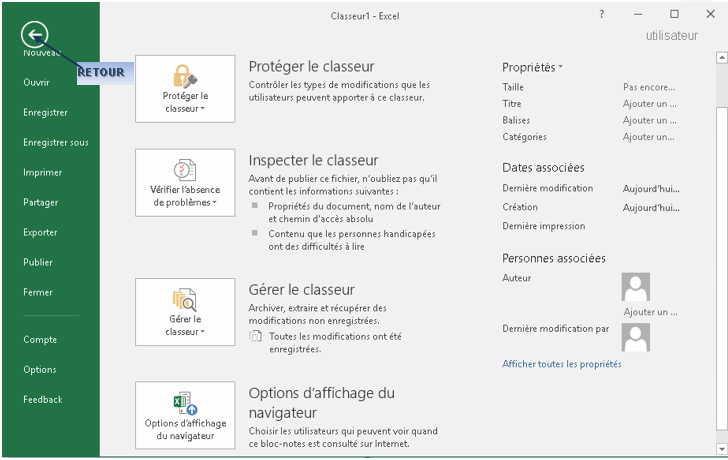
Task: Open Gérer le classeur dropdown button
Action: [185, 312]
